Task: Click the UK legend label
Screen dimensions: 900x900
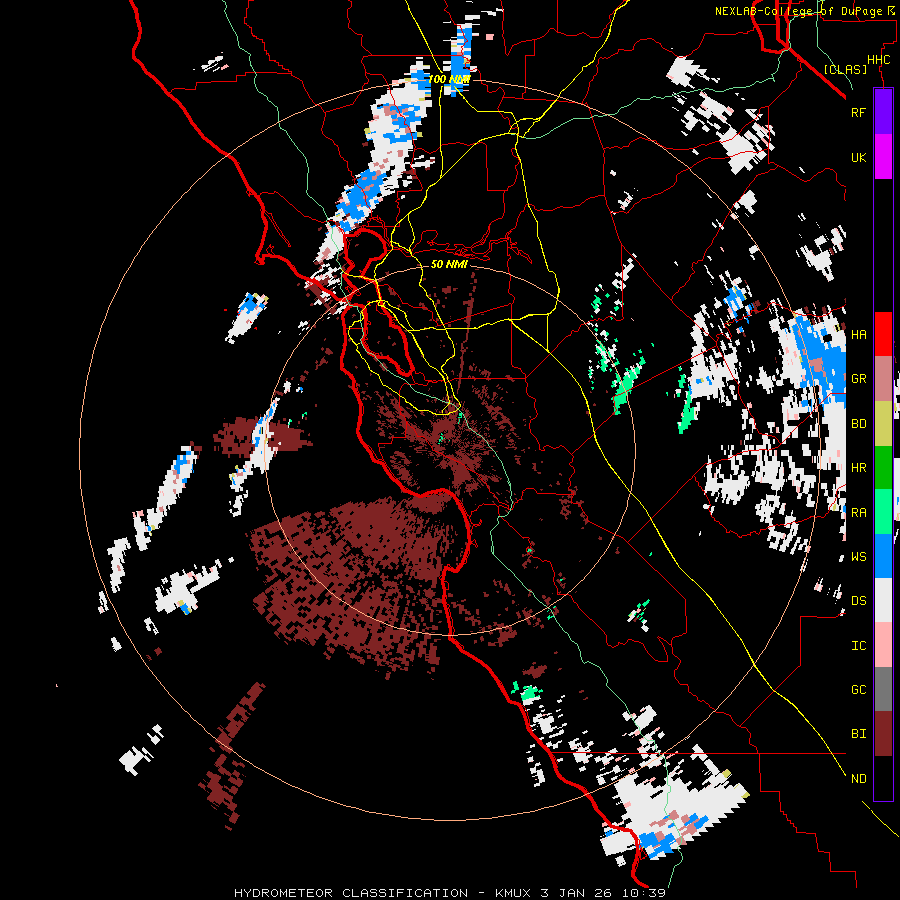Action: (x=858, y=157)
